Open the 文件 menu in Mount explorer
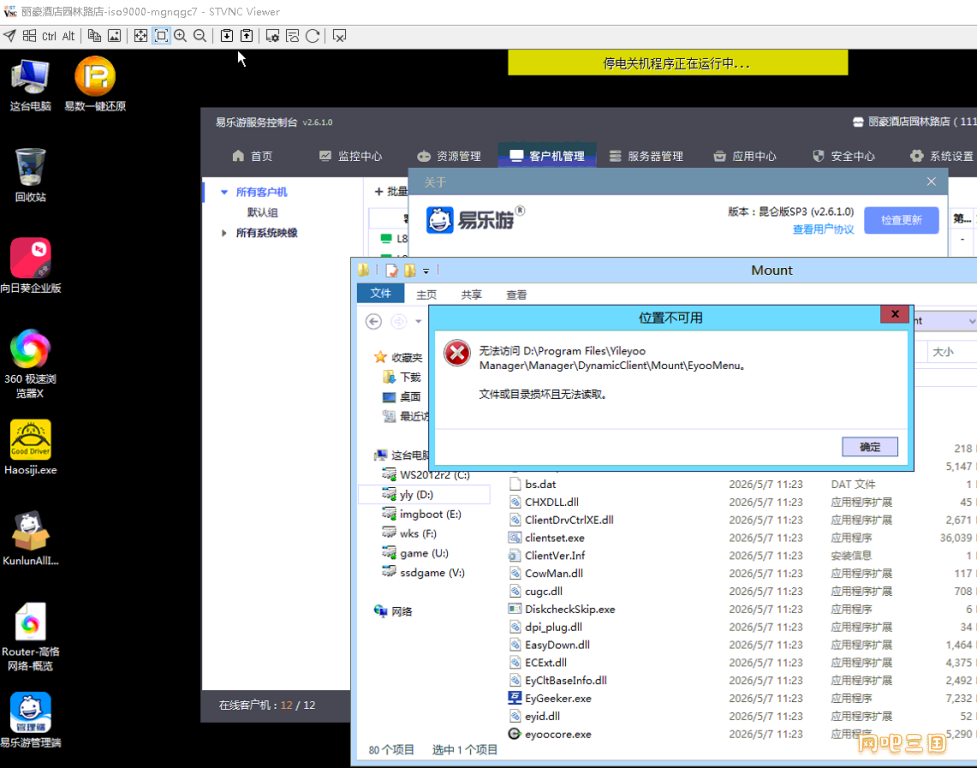The height and width of the screenshot is (768, 977). [380, 293]
